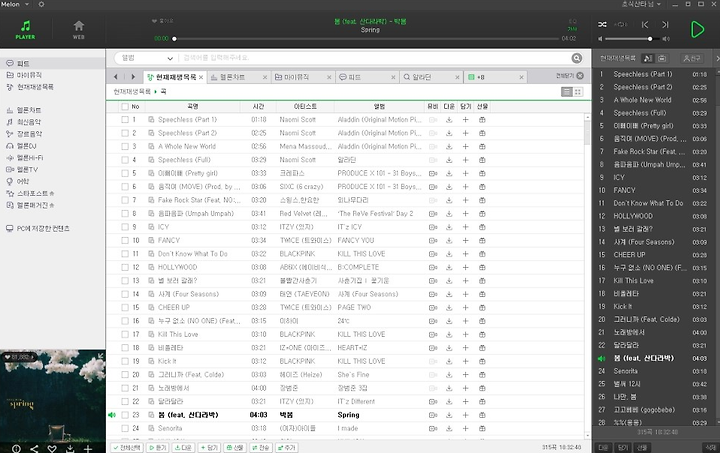Skip to the previous track

(645, 25)
